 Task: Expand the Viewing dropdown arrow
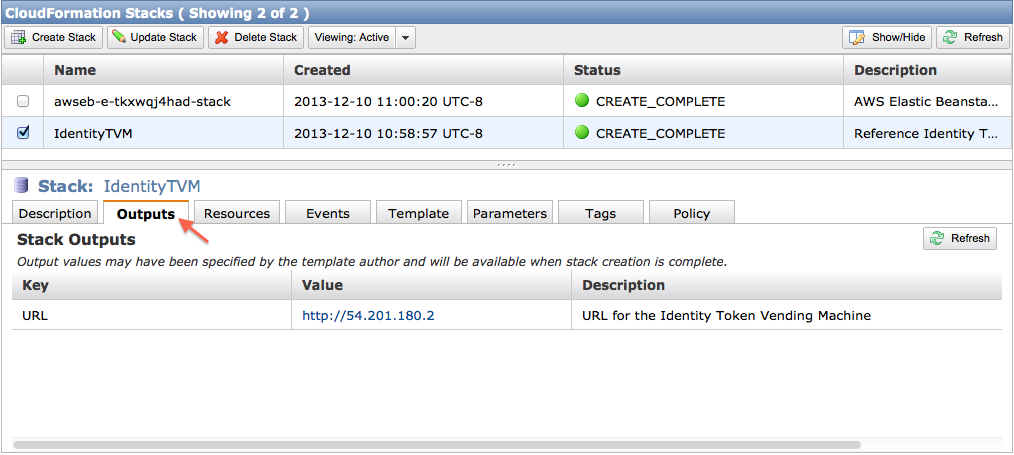click(405, 37)
